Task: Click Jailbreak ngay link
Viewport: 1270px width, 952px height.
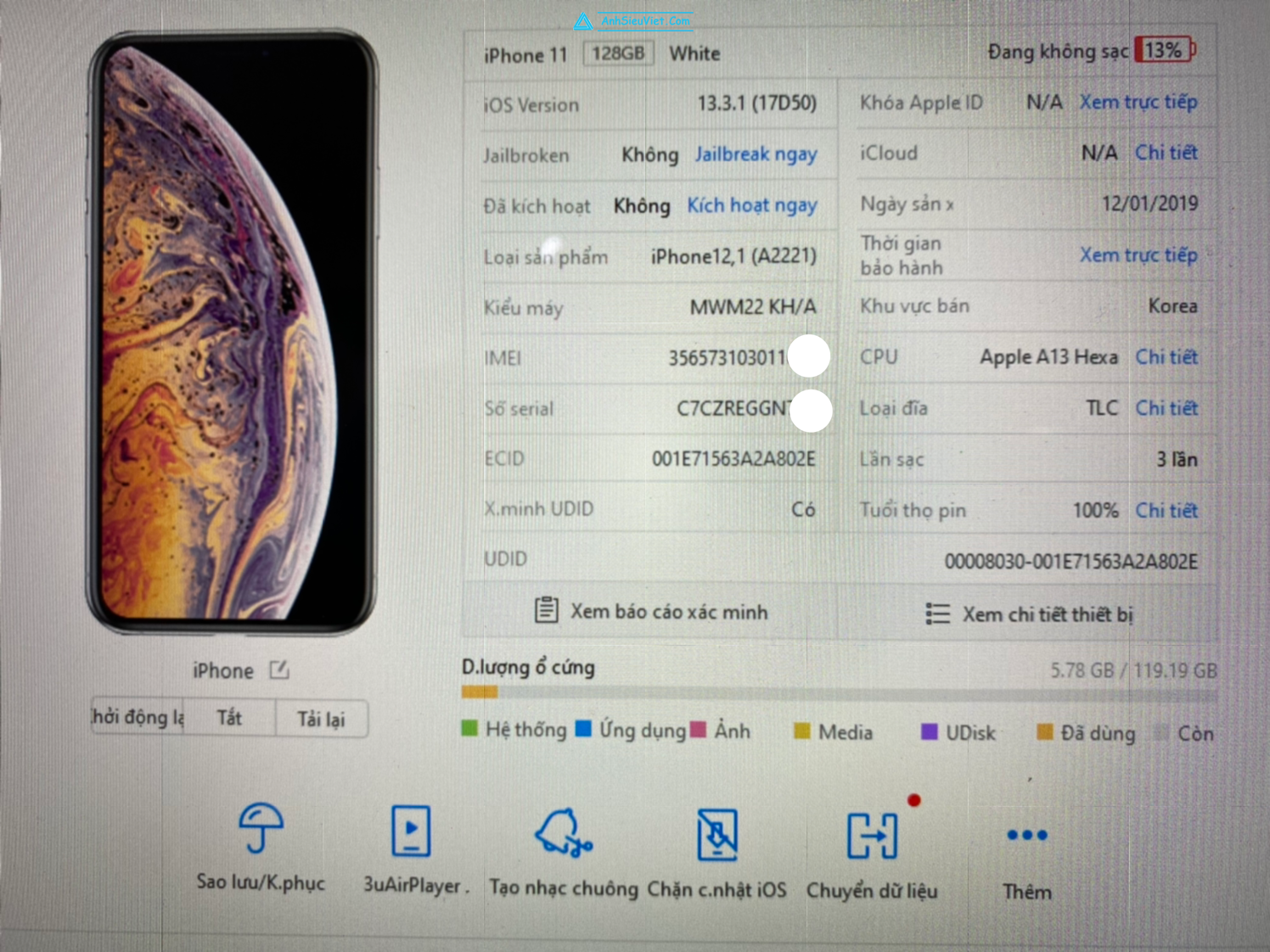Action: (756, 154)
